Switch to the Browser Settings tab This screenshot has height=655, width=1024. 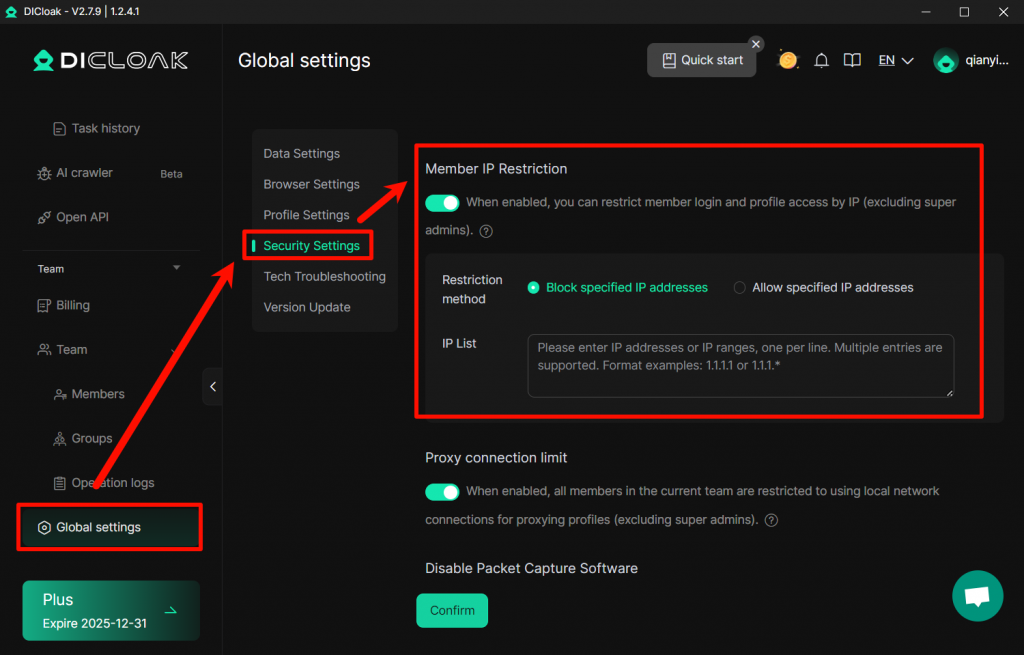click(x=311, y=184)
